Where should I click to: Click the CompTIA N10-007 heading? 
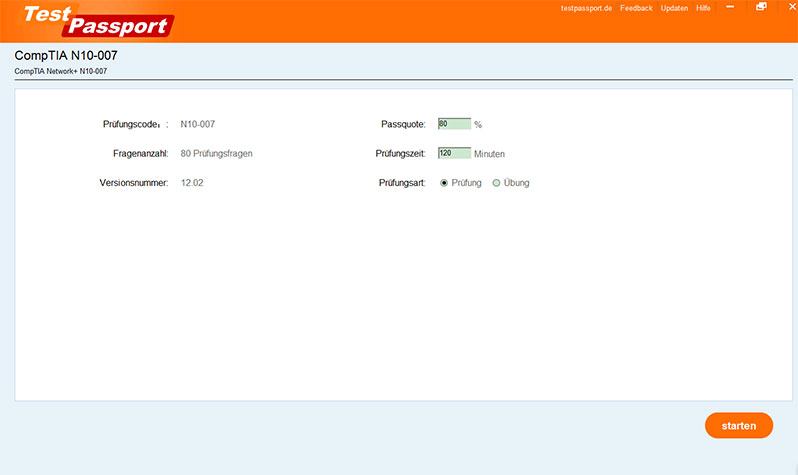point(66,55)
